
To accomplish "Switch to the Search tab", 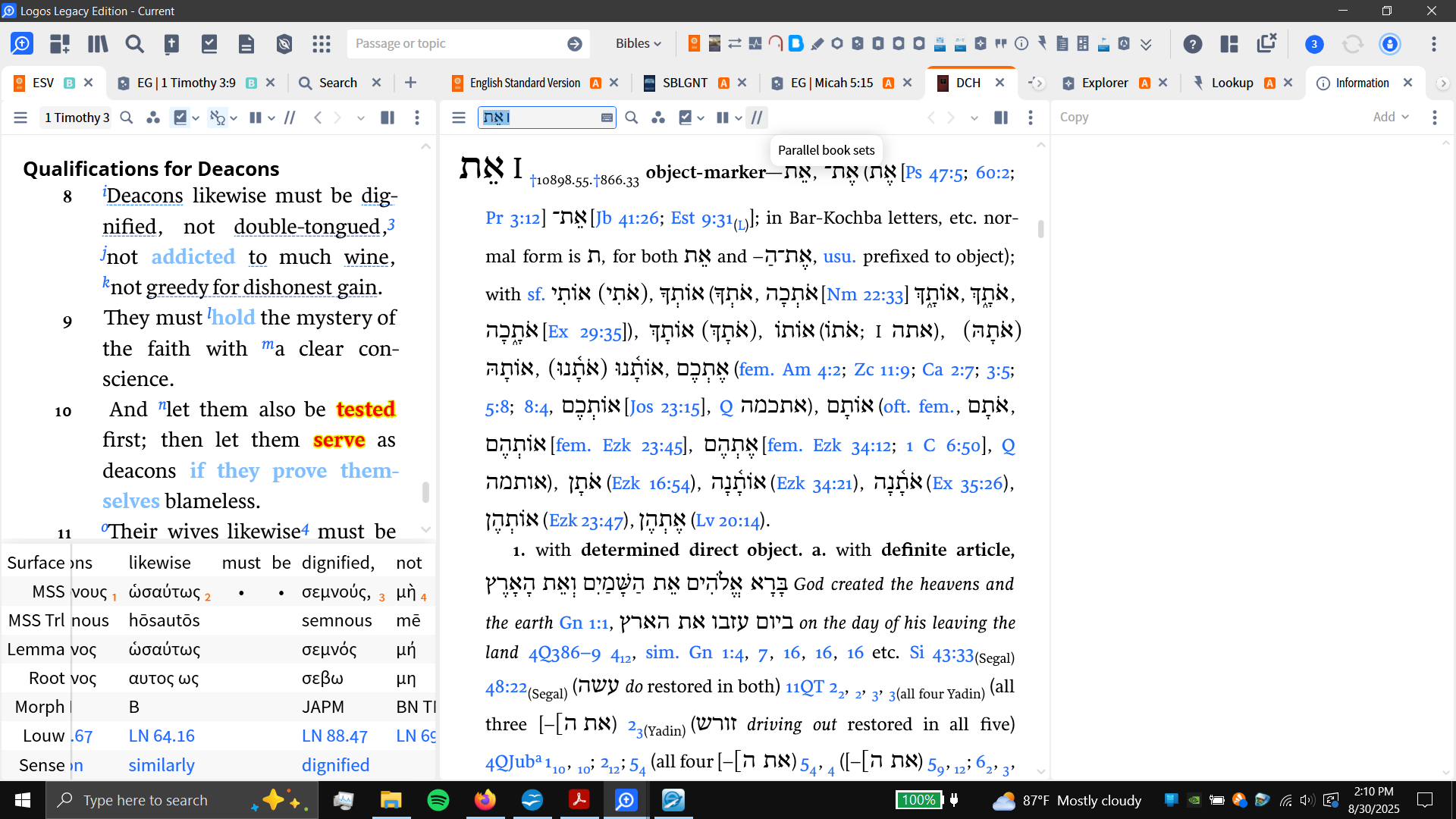I will [x=337, y=83].
